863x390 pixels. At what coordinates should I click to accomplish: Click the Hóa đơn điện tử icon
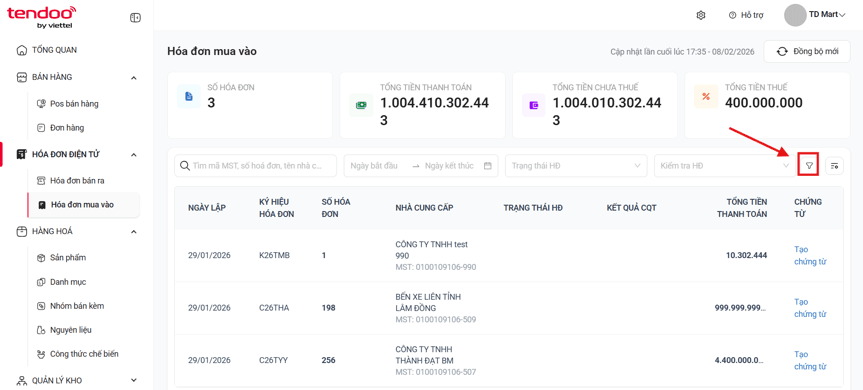tap(21, 154)
